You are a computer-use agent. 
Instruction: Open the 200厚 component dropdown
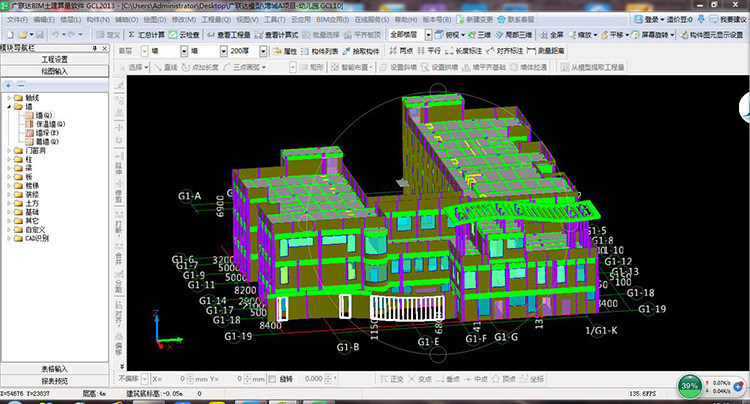(263, 51)
